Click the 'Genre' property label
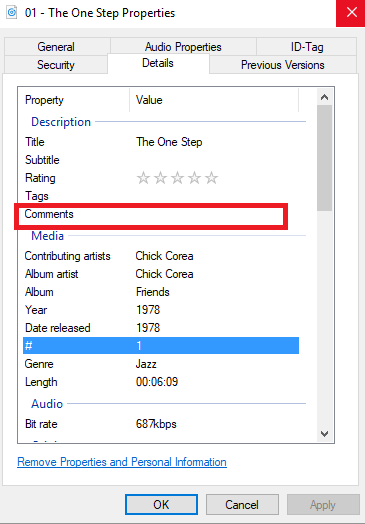Image resolution: width=365 pixels, height=524 pixels. tap(39, 364)
